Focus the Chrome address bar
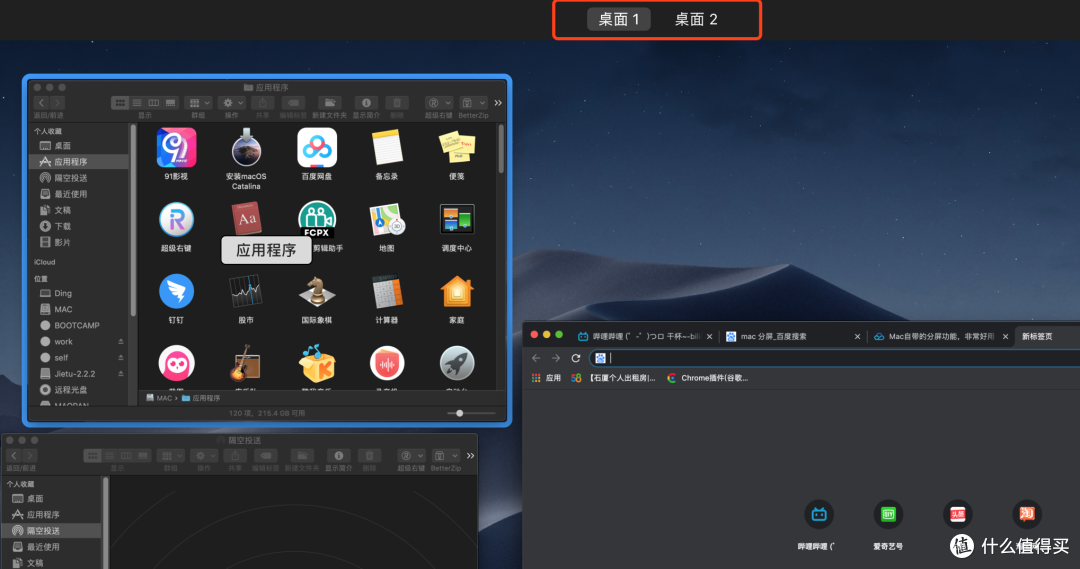 coord(835,358)
